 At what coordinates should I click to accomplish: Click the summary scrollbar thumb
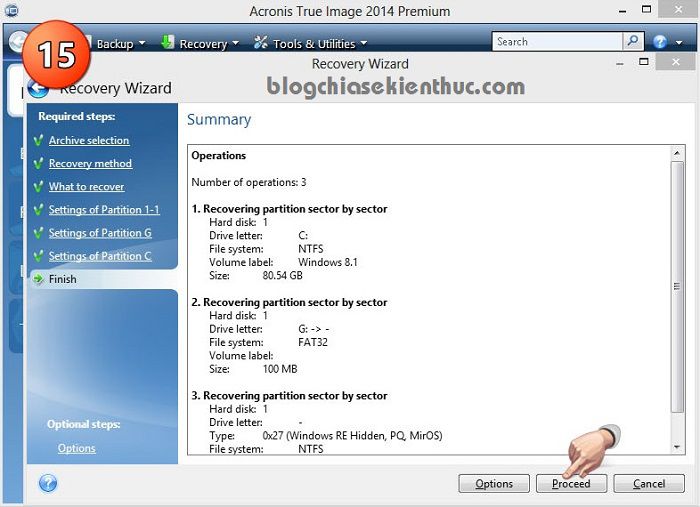(677, 287)
